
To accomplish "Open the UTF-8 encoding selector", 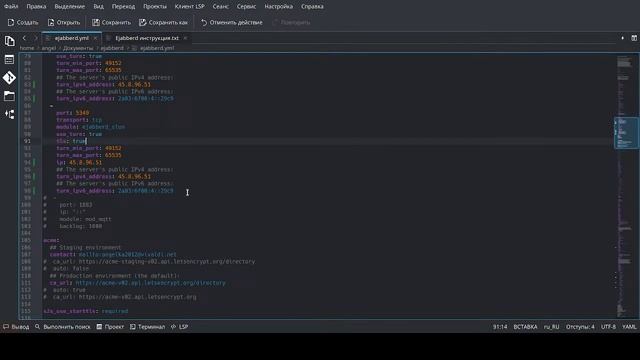I will (x=608, y=327).
